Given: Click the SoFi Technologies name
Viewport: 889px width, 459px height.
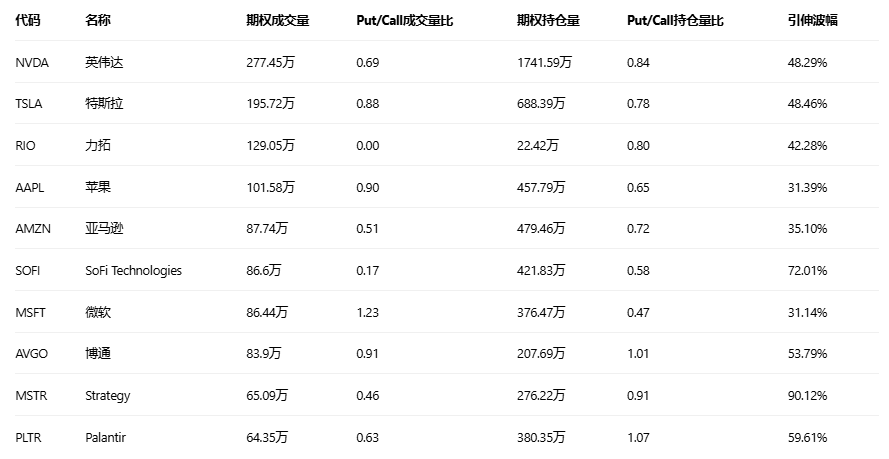Looking at the screenshot, I should pyautogui.click(x=134, y=270).
